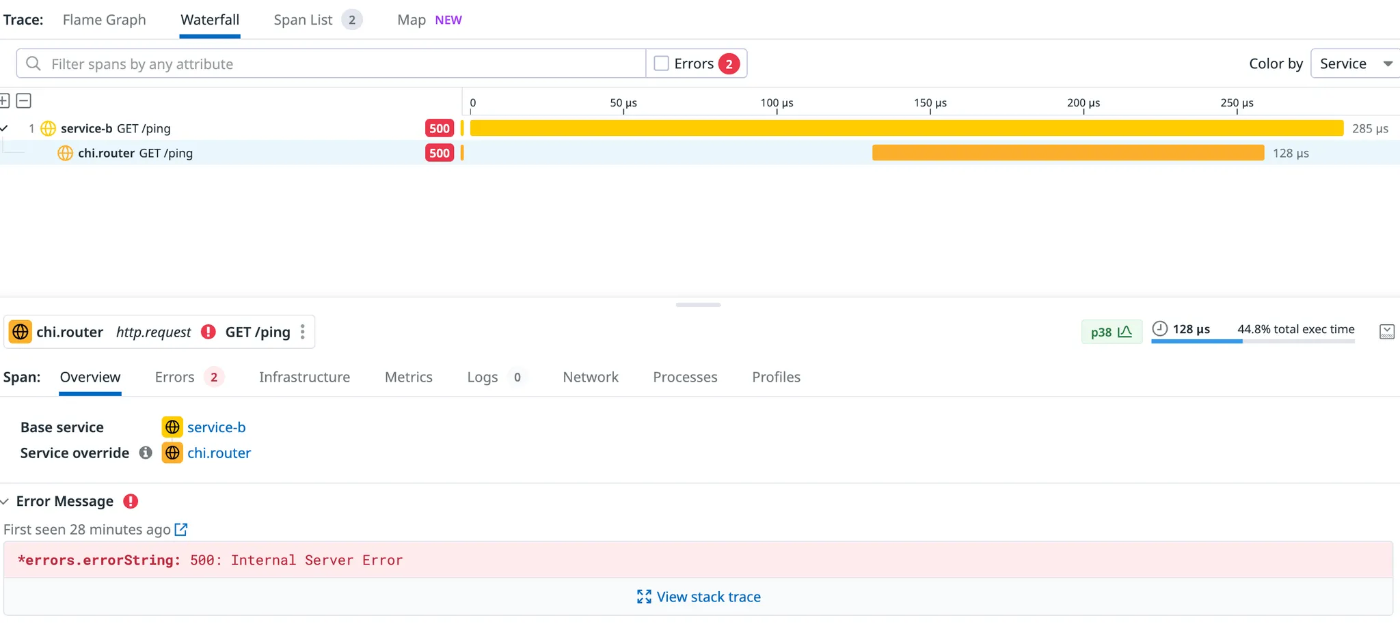Switch to the Flame Graph view
1400x626 pixels.
tap(104, 20)
